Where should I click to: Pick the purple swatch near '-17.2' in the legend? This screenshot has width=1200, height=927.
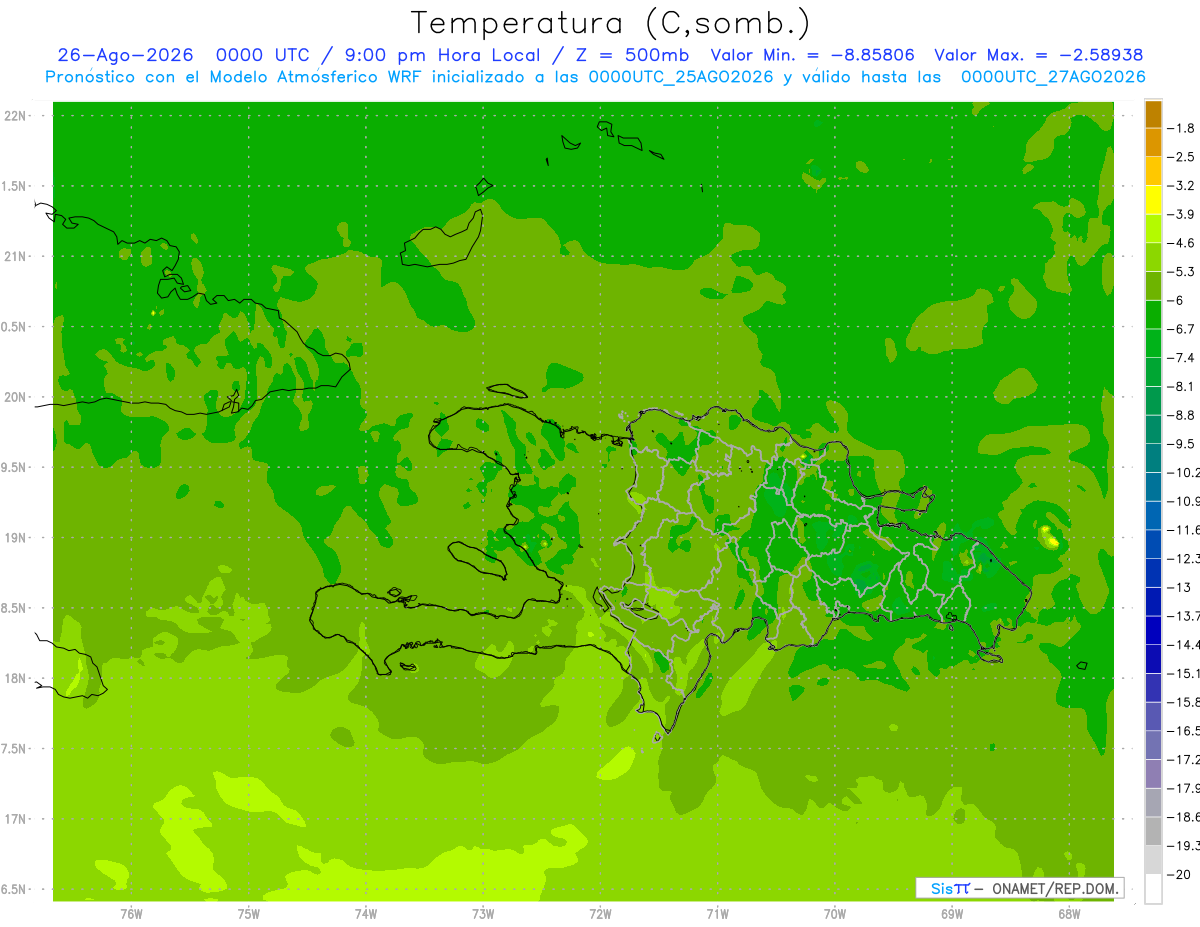point(1153,774)
